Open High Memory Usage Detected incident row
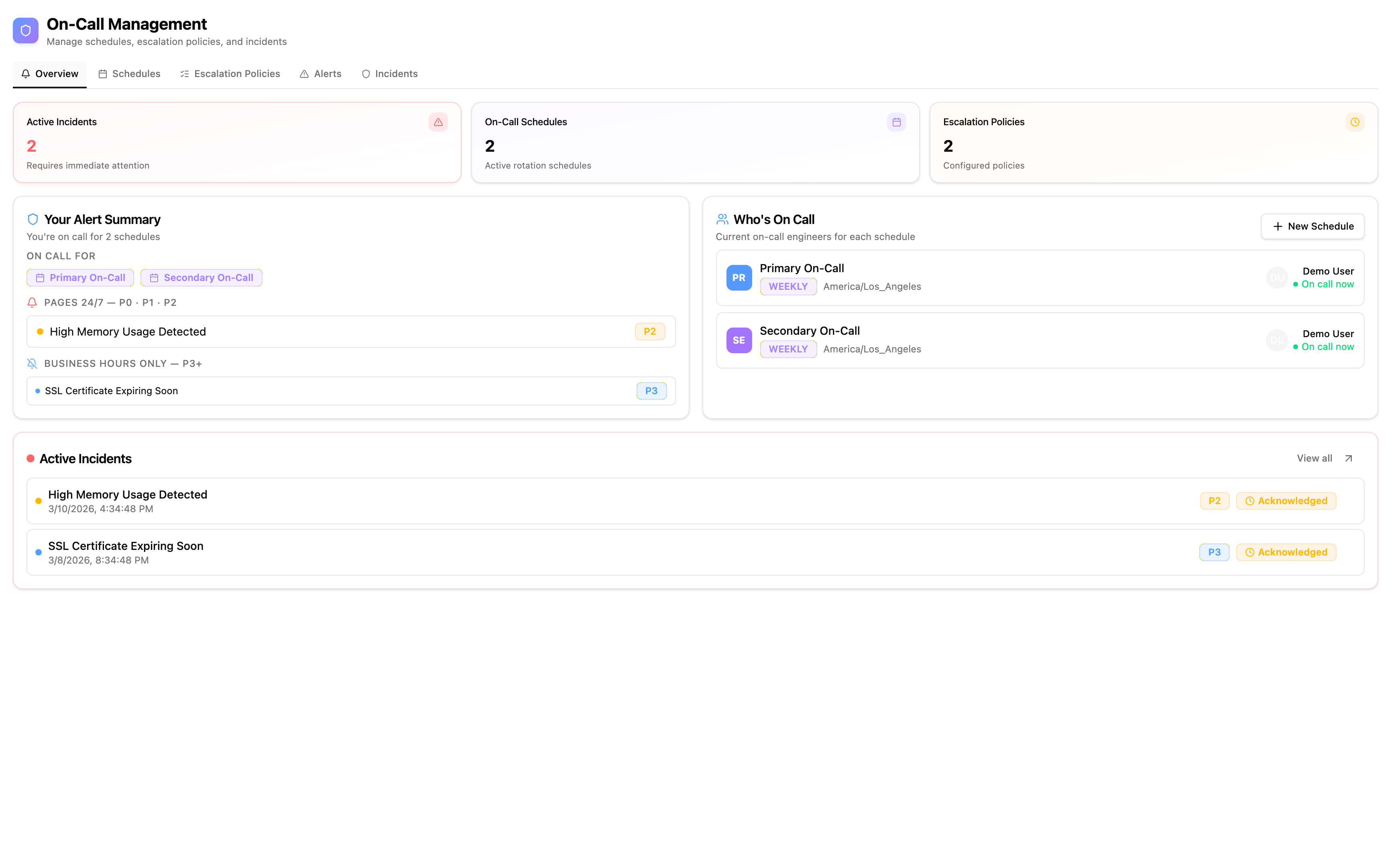This screenshot has height=867, width=1400. coord(695,501)
